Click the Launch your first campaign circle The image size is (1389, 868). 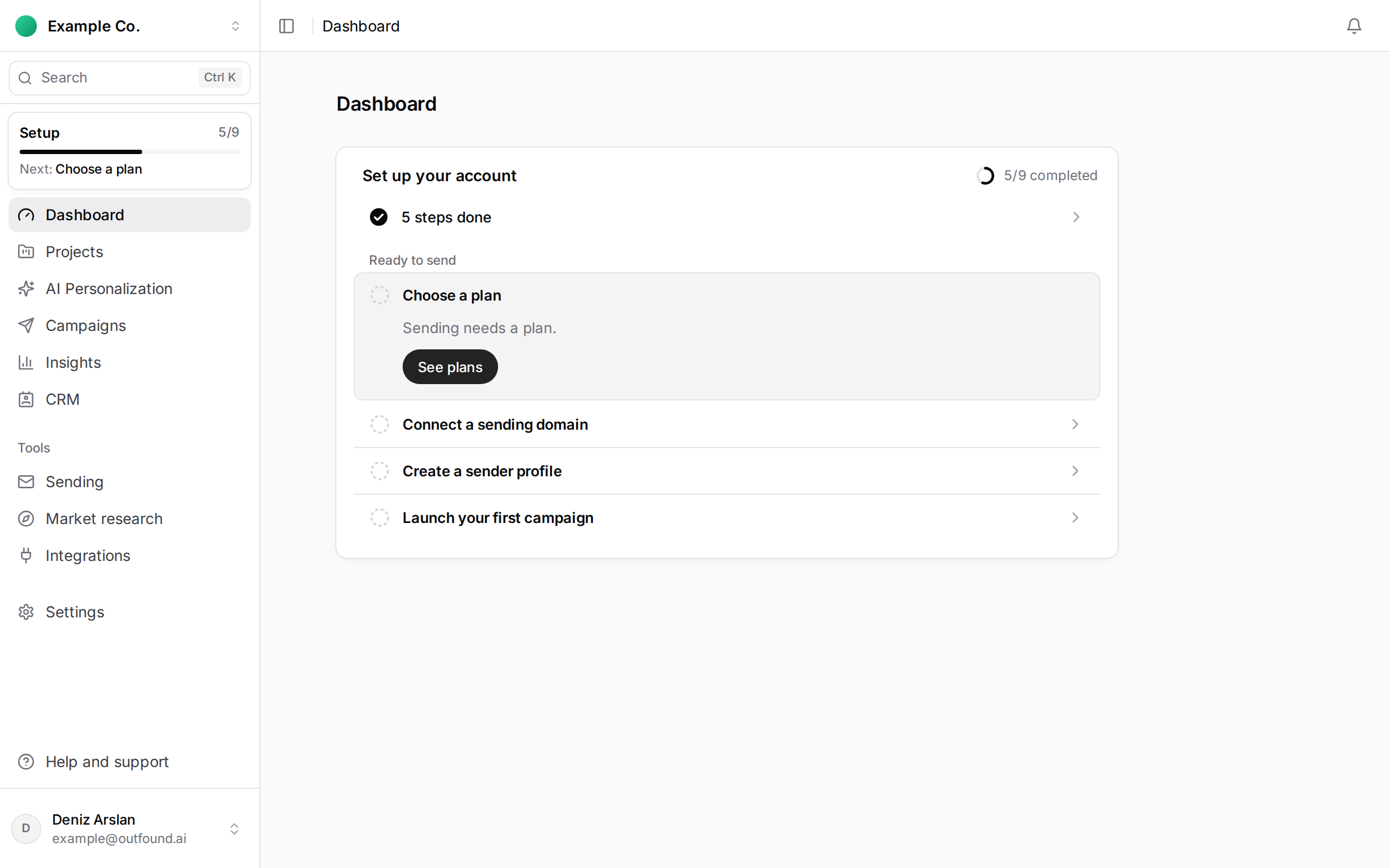(x=379, y=518)
